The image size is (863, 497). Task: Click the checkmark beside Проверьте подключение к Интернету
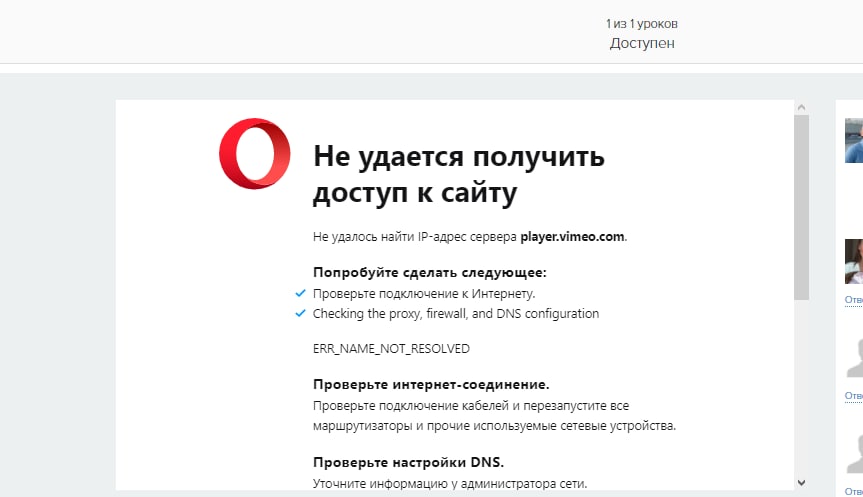(x=300, y=293)
